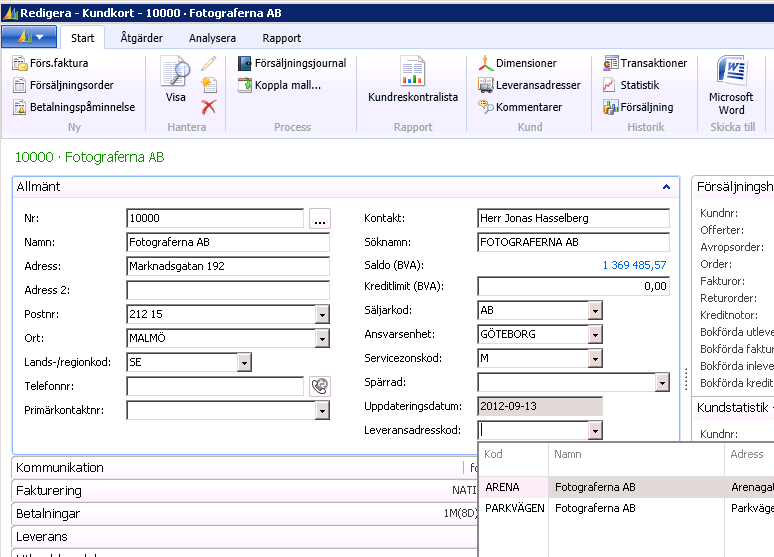
Task: Open the Säljarkod dropdown
Action: coord(595,311)
